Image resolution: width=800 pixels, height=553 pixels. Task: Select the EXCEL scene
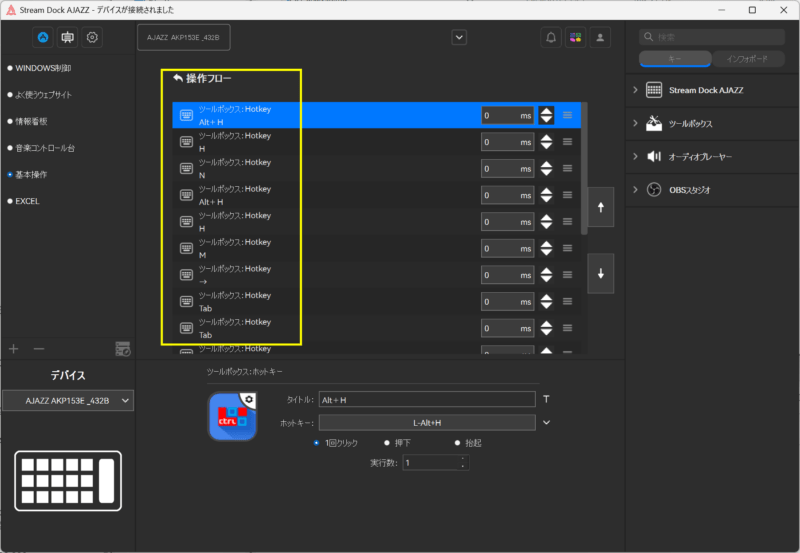(x=23, y=201)
